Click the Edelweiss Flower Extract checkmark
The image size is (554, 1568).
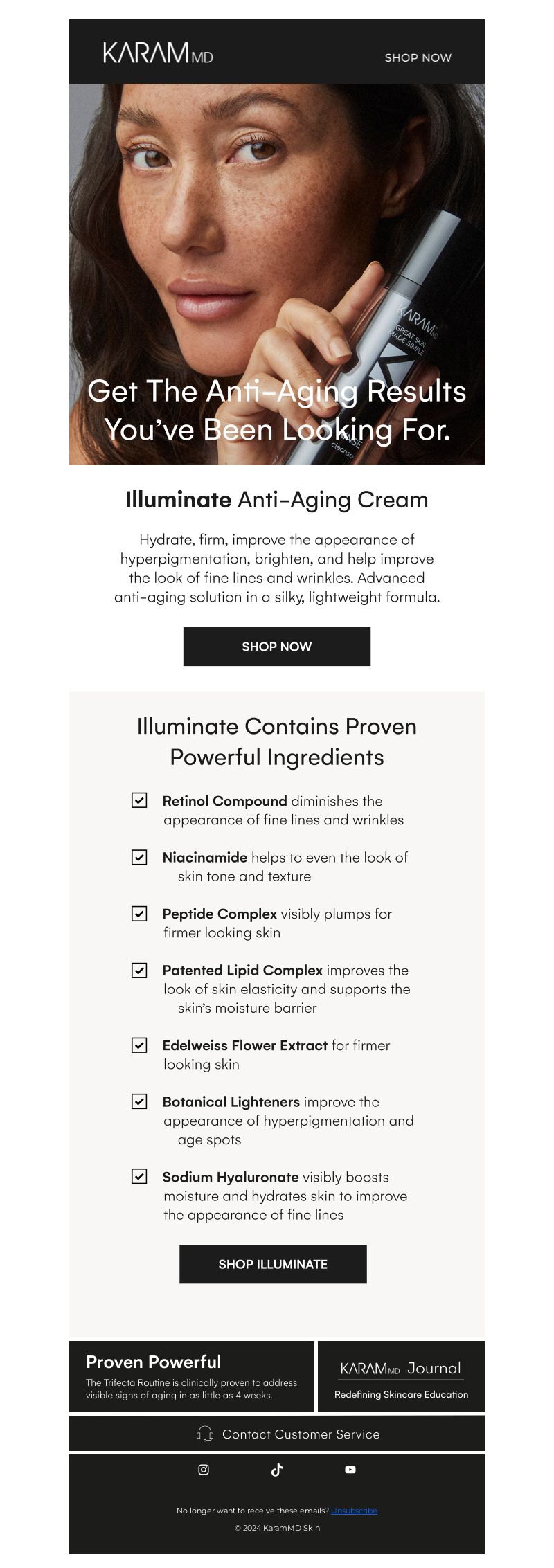point(139,1045)
